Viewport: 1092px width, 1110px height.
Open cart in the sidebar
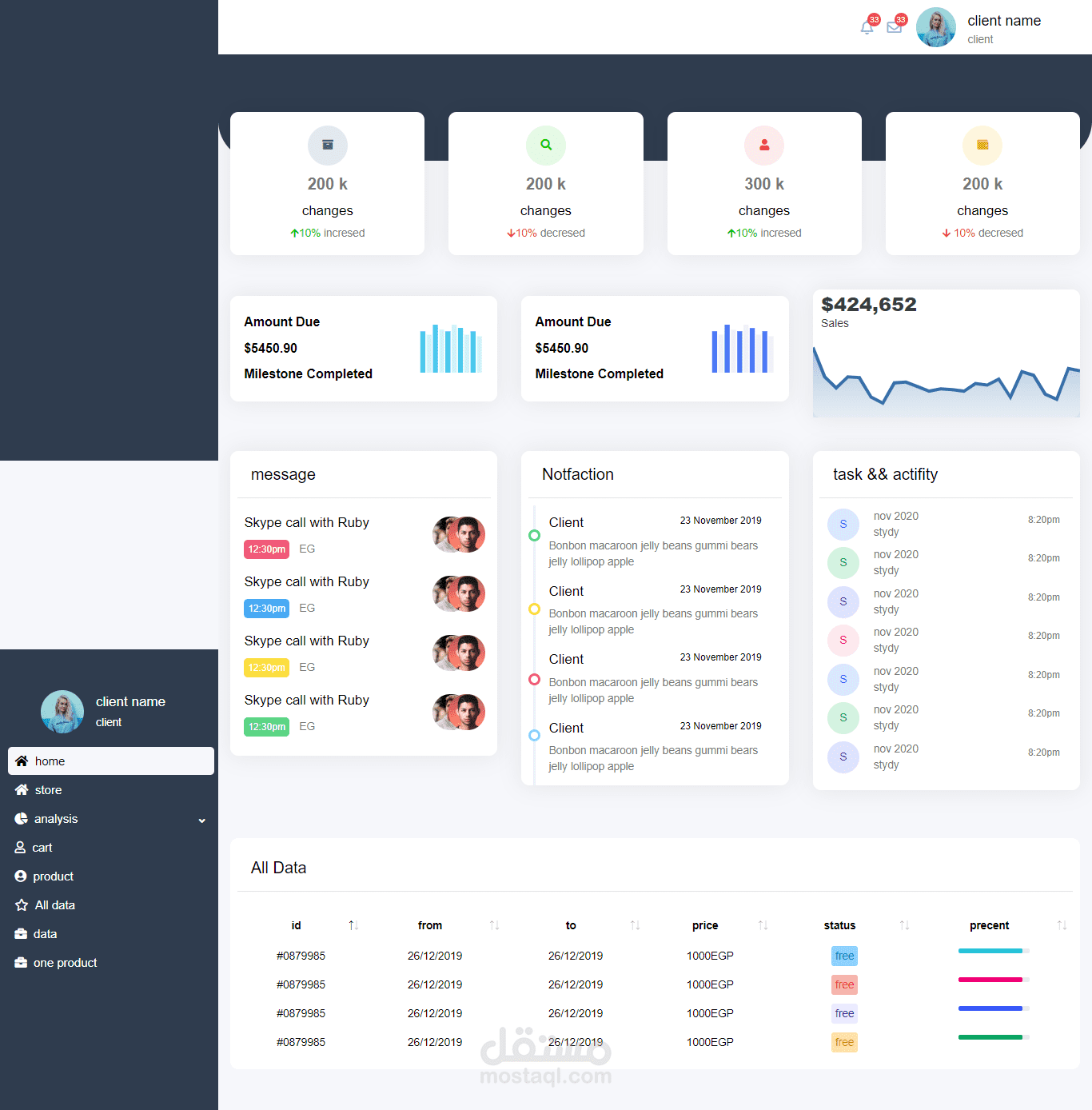click(111, 848)
